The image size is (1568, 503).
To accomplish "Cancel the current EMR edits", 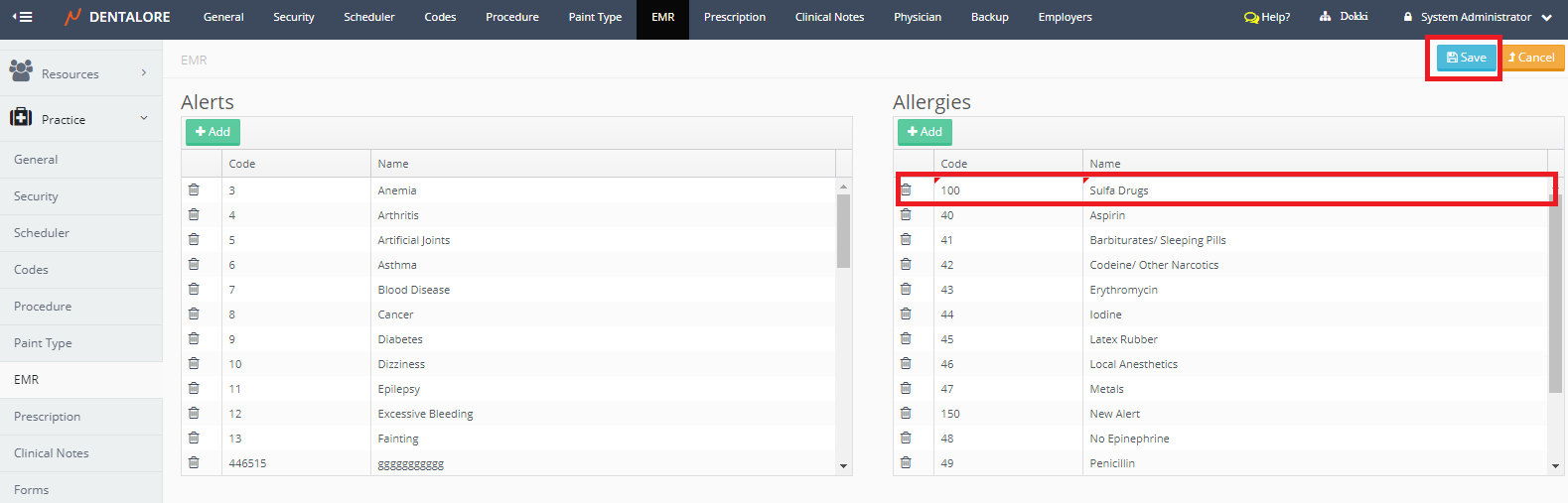I will click(1532, 58).
